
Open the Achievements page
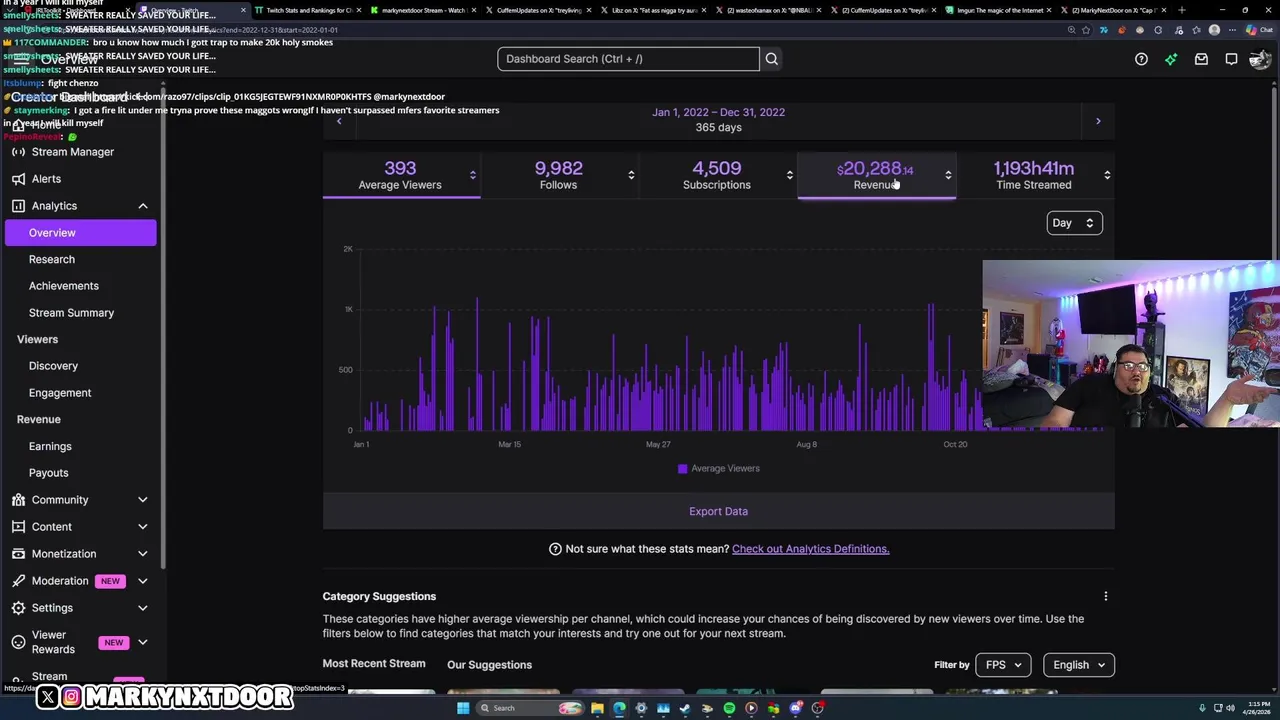click(x=64, y=286)
